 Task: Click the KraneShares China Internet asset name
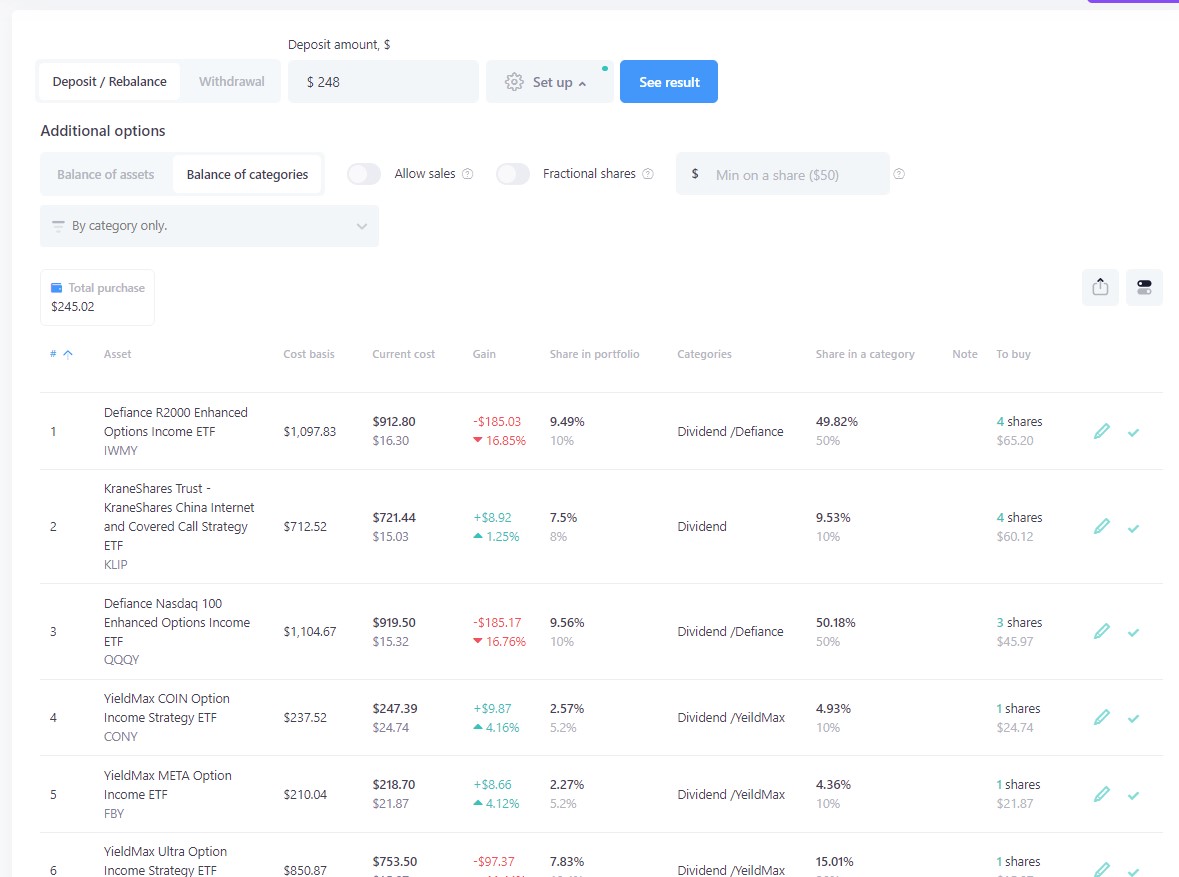point(179,517)
